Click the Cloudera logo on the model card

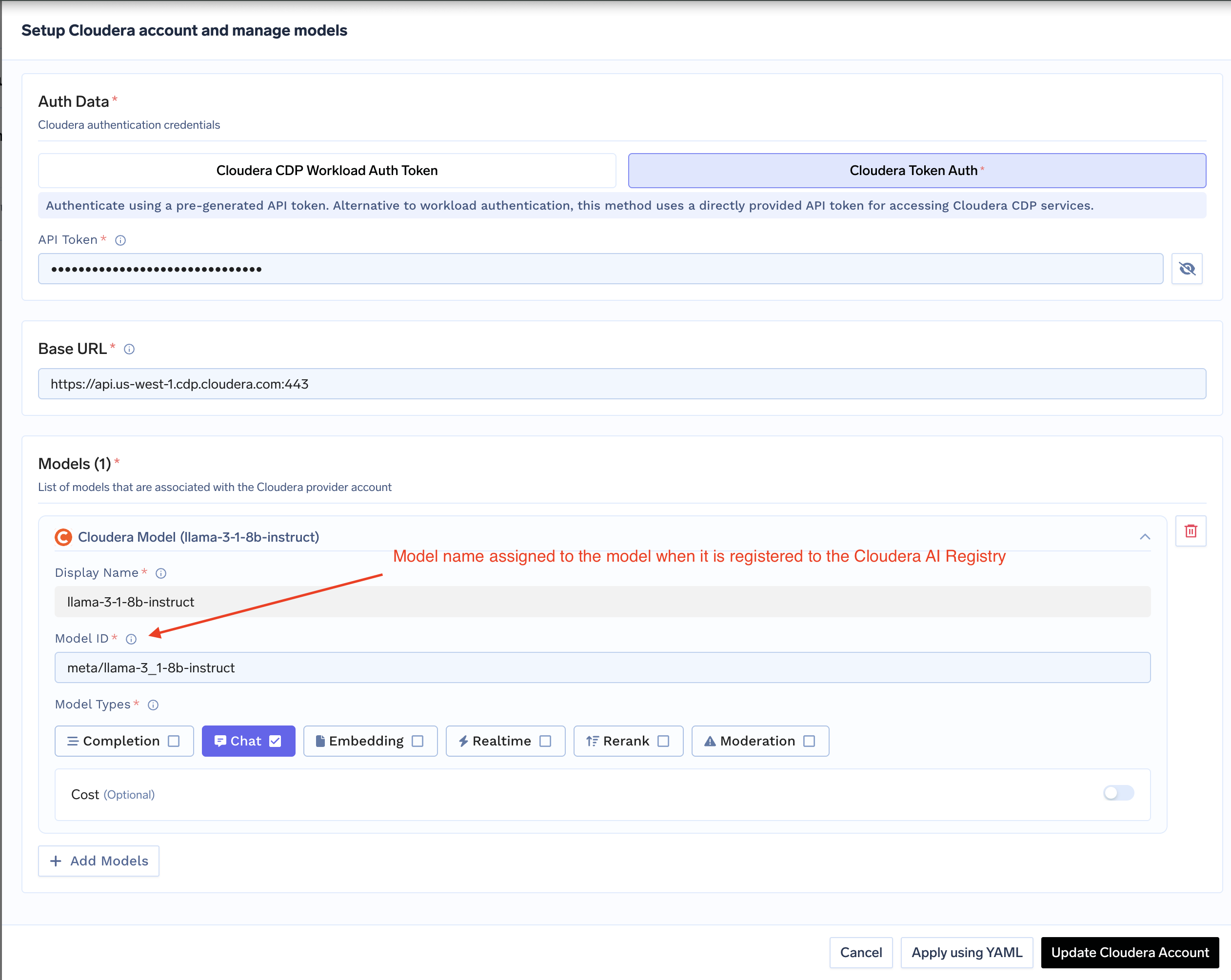[x=64, y=536]
